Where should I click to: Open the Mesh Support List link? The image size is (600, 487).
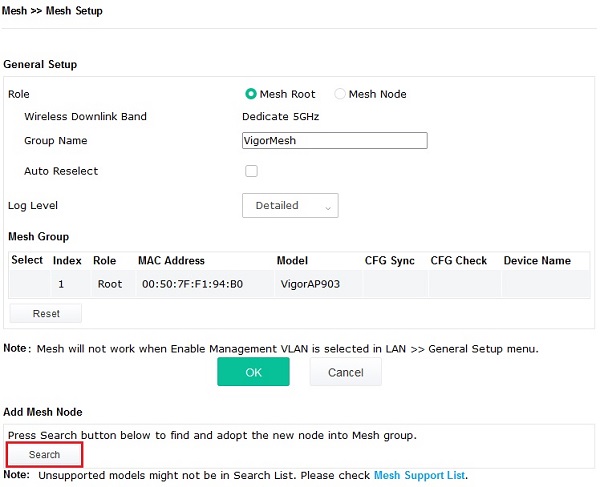pos(419,475)
